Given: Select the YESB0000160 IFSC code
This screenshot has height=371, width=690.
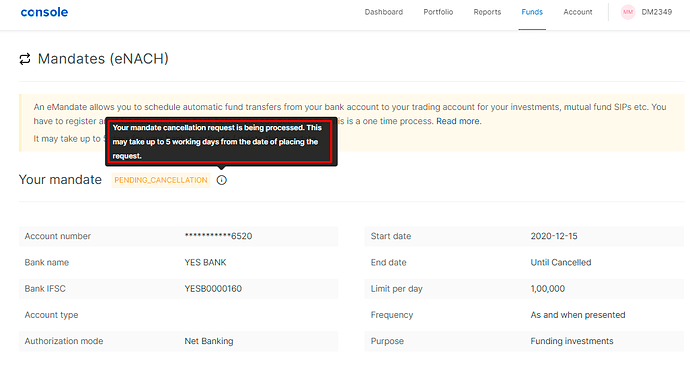Looking at the screenshot, I should [x=213, y=289].
